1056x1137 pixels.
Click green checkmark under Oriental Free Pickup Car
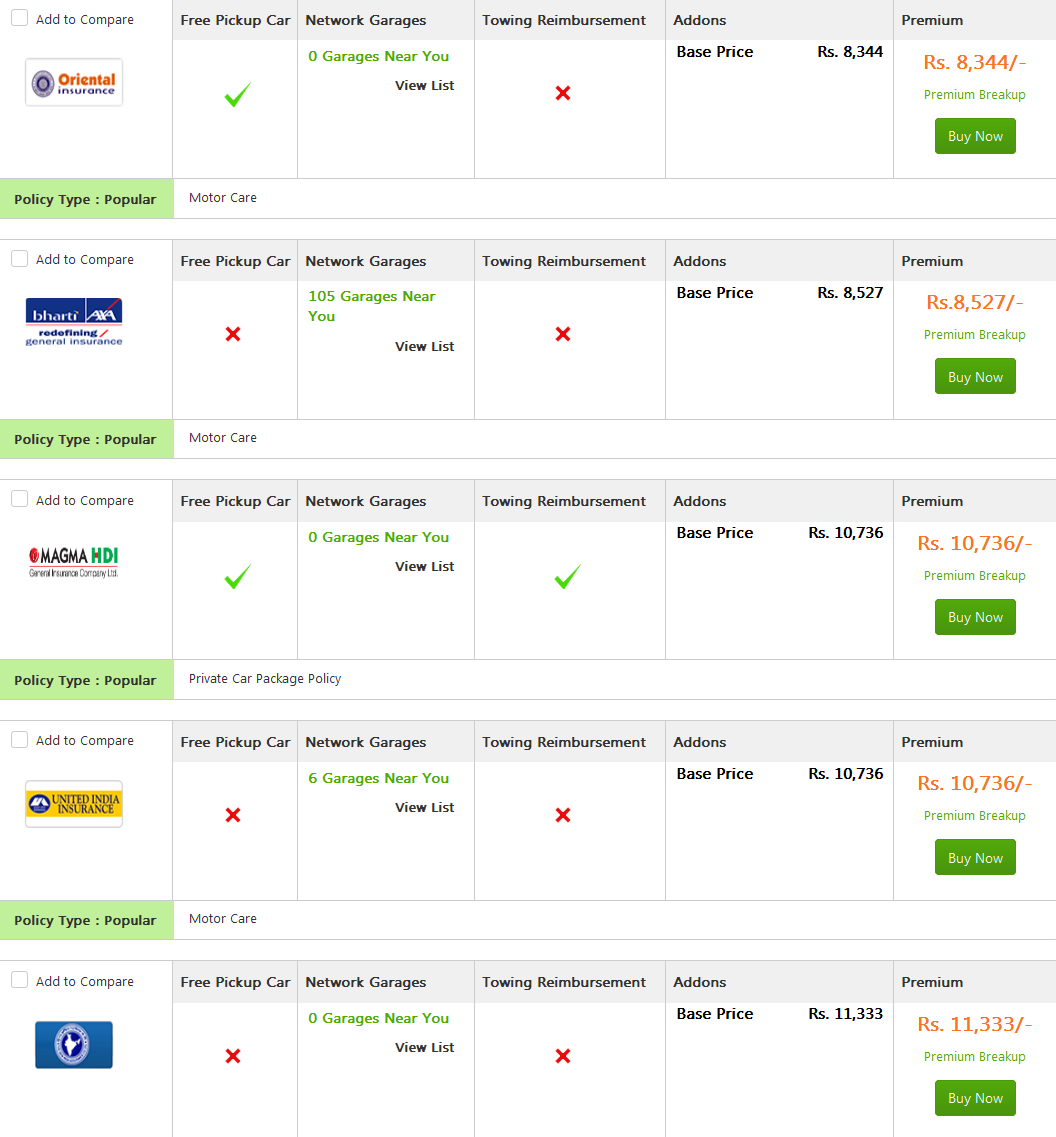pyautogui.click(x=237, y=94)
